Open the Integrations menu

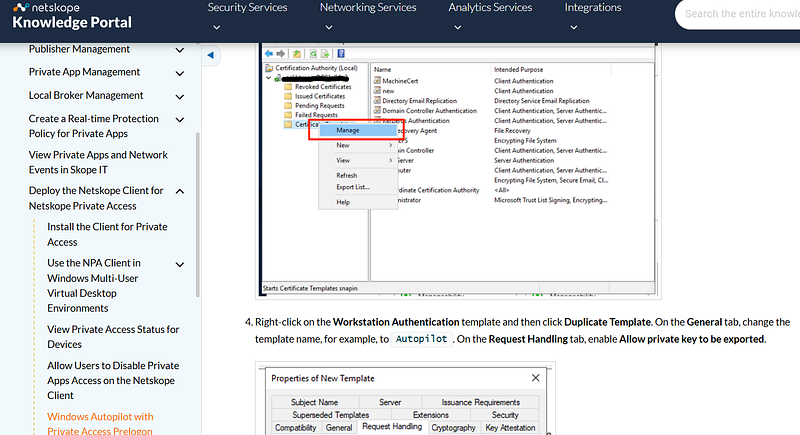[x=593, y=8]
